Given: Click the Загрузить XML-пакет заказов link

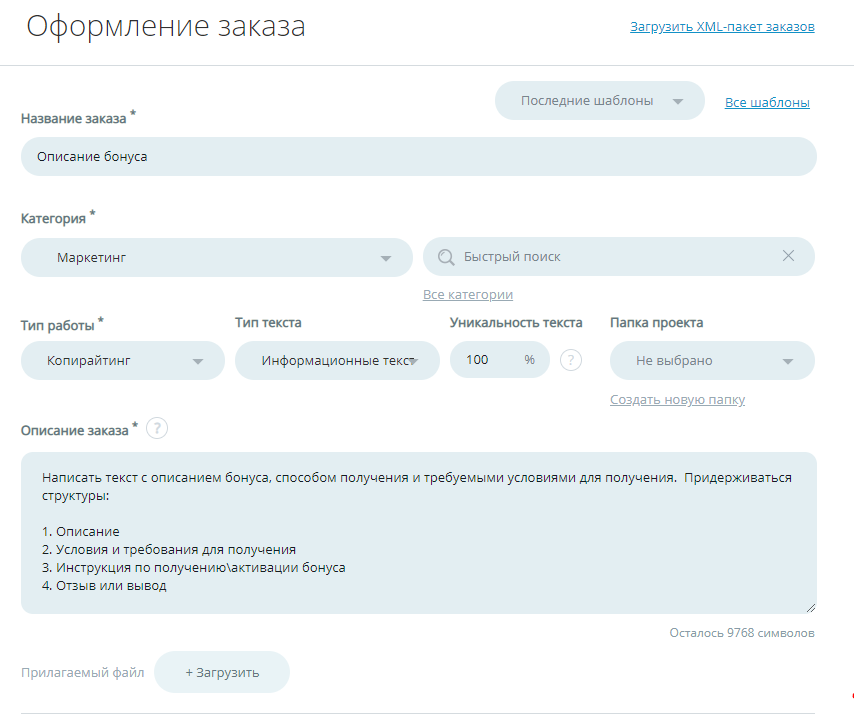Looking at the screenshot, I should pyautogui.click(x=722, y=27).
